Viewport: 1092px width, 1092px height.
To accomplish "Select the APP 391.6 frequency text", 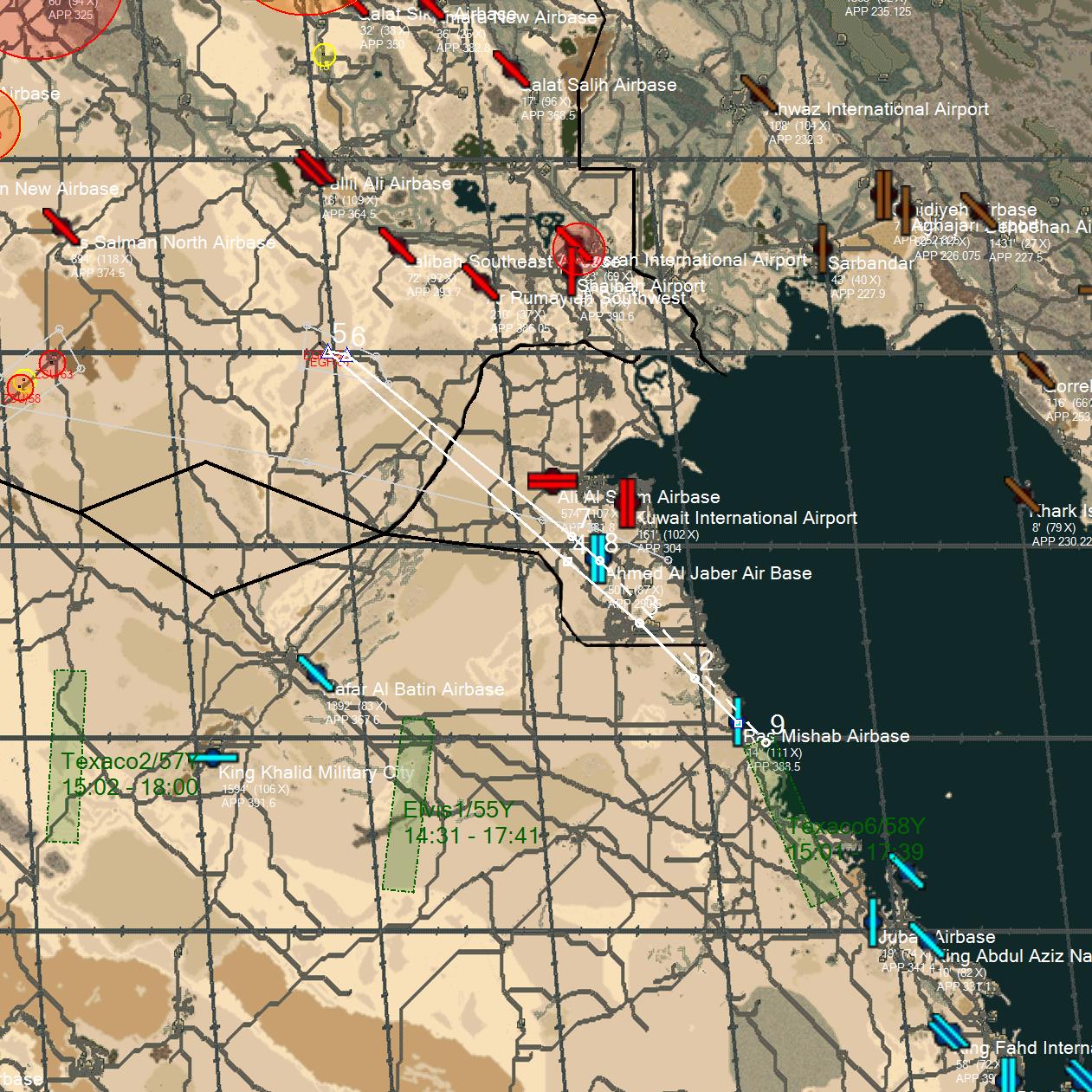I will (249, 803).
